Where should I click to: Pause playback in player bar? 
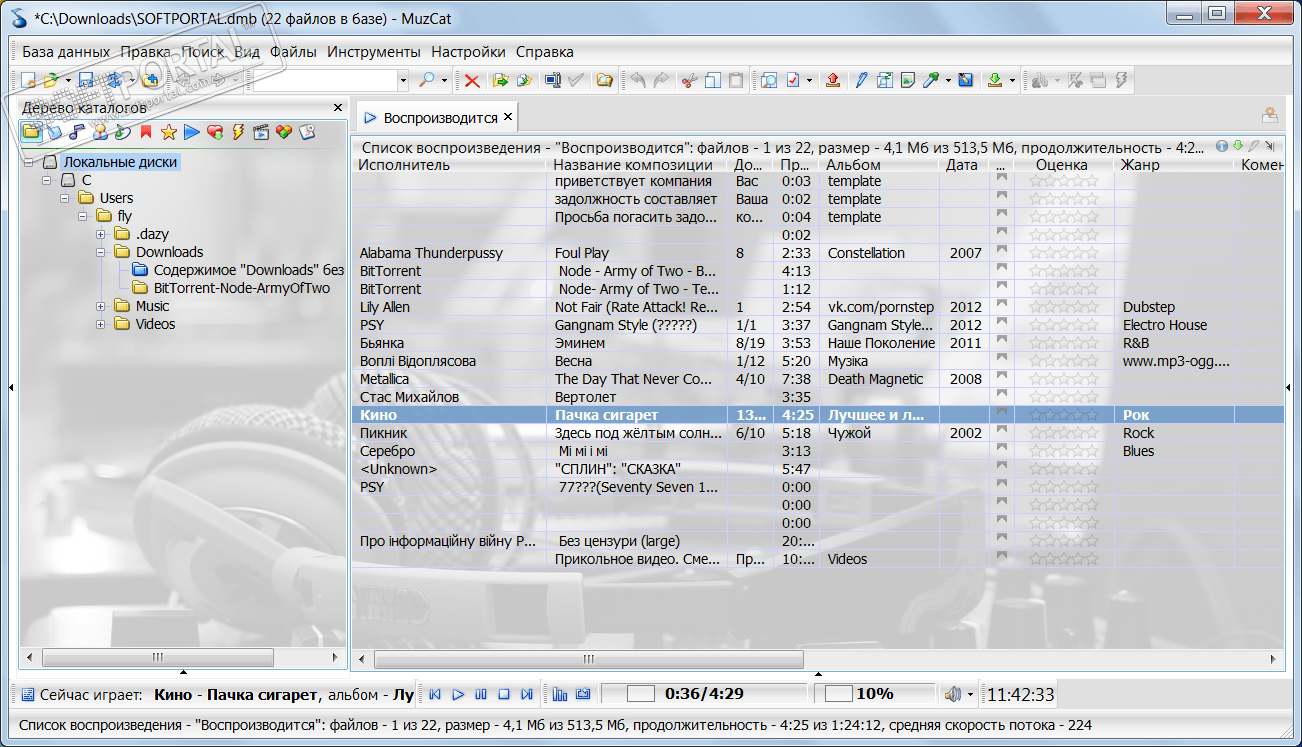point(481,694)
